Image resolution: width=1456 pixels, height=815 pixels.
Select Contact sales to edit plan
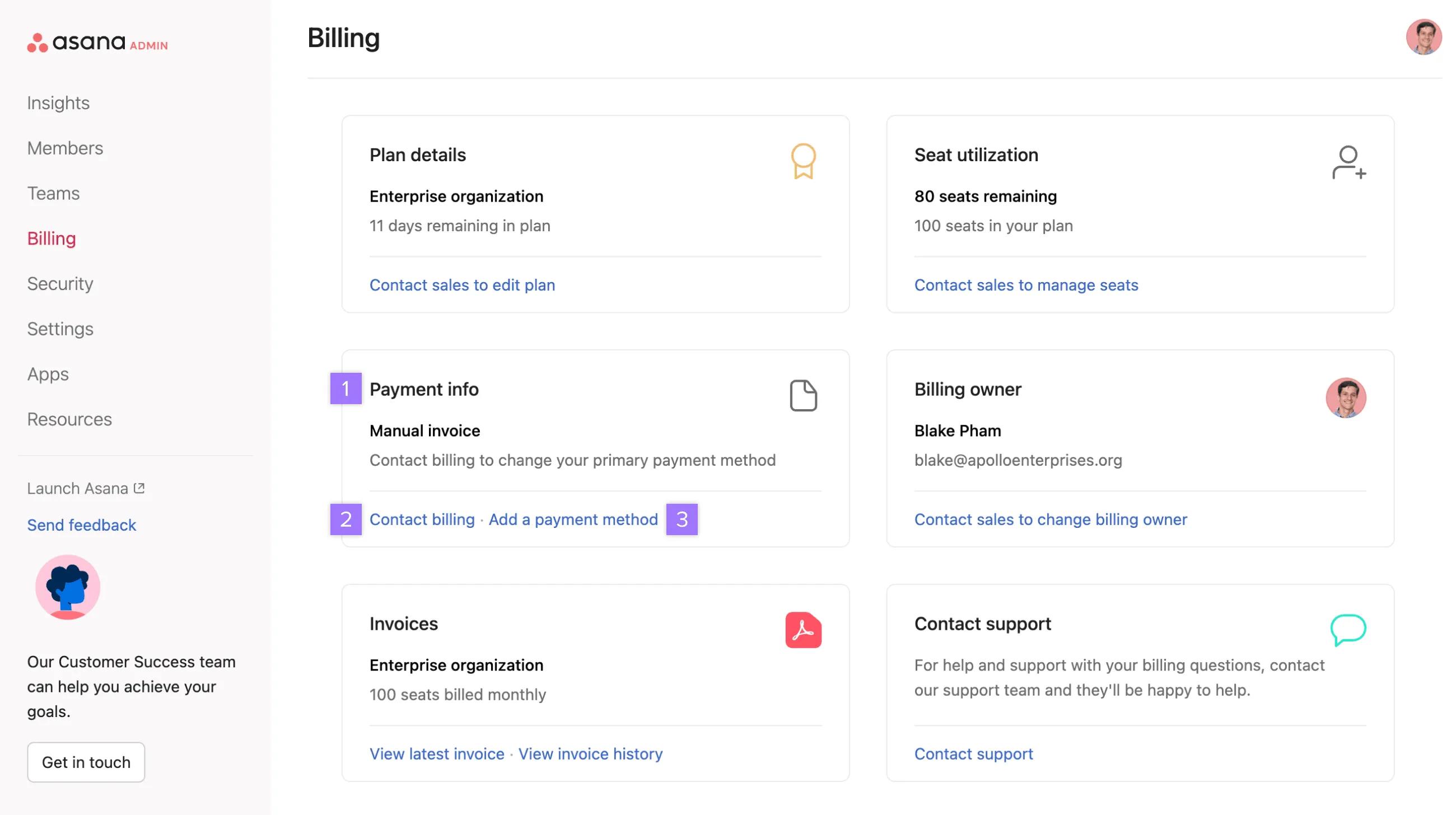462,285
